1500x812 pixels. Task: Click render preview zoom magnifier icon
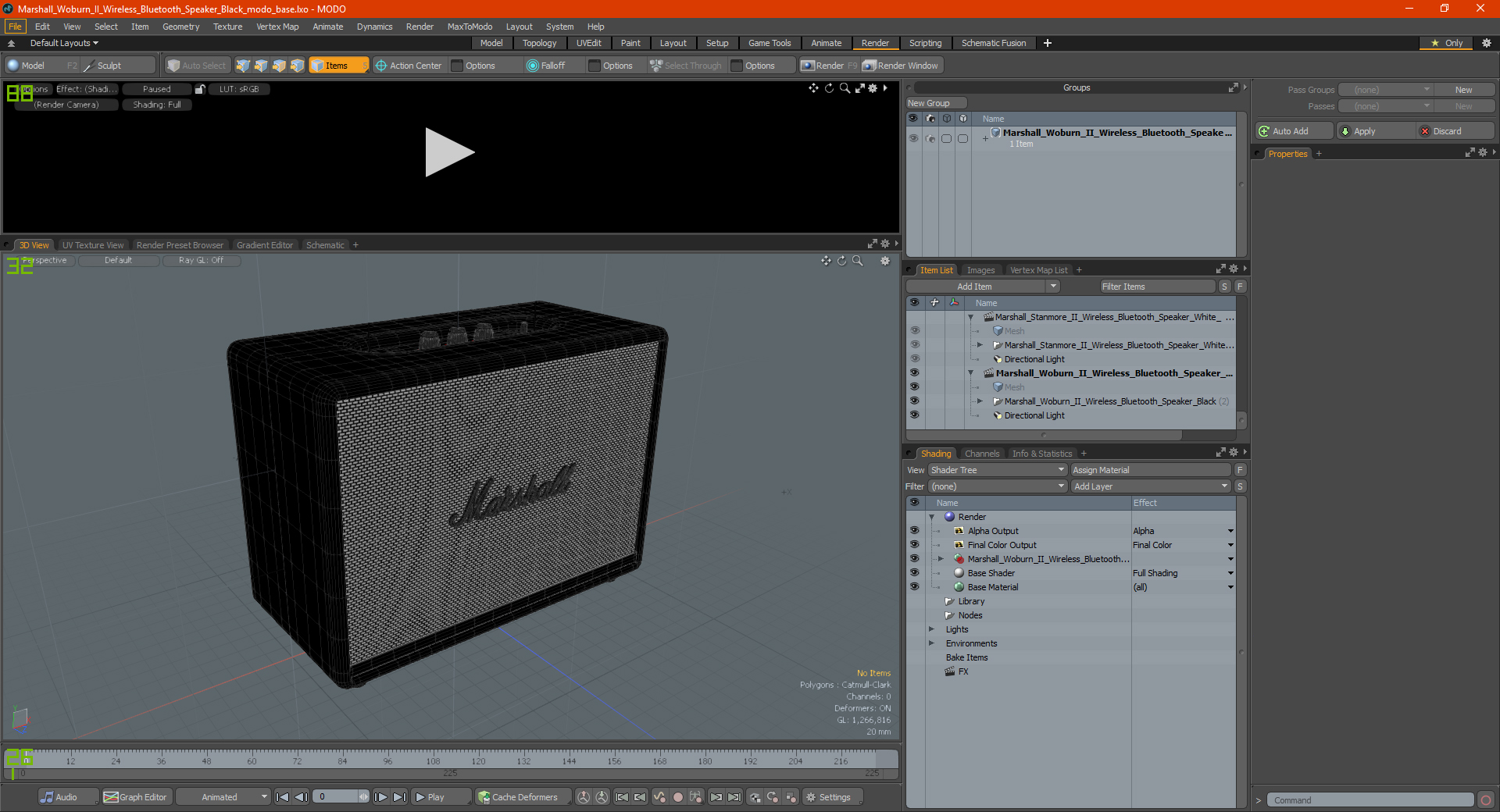tap(845, 88)
